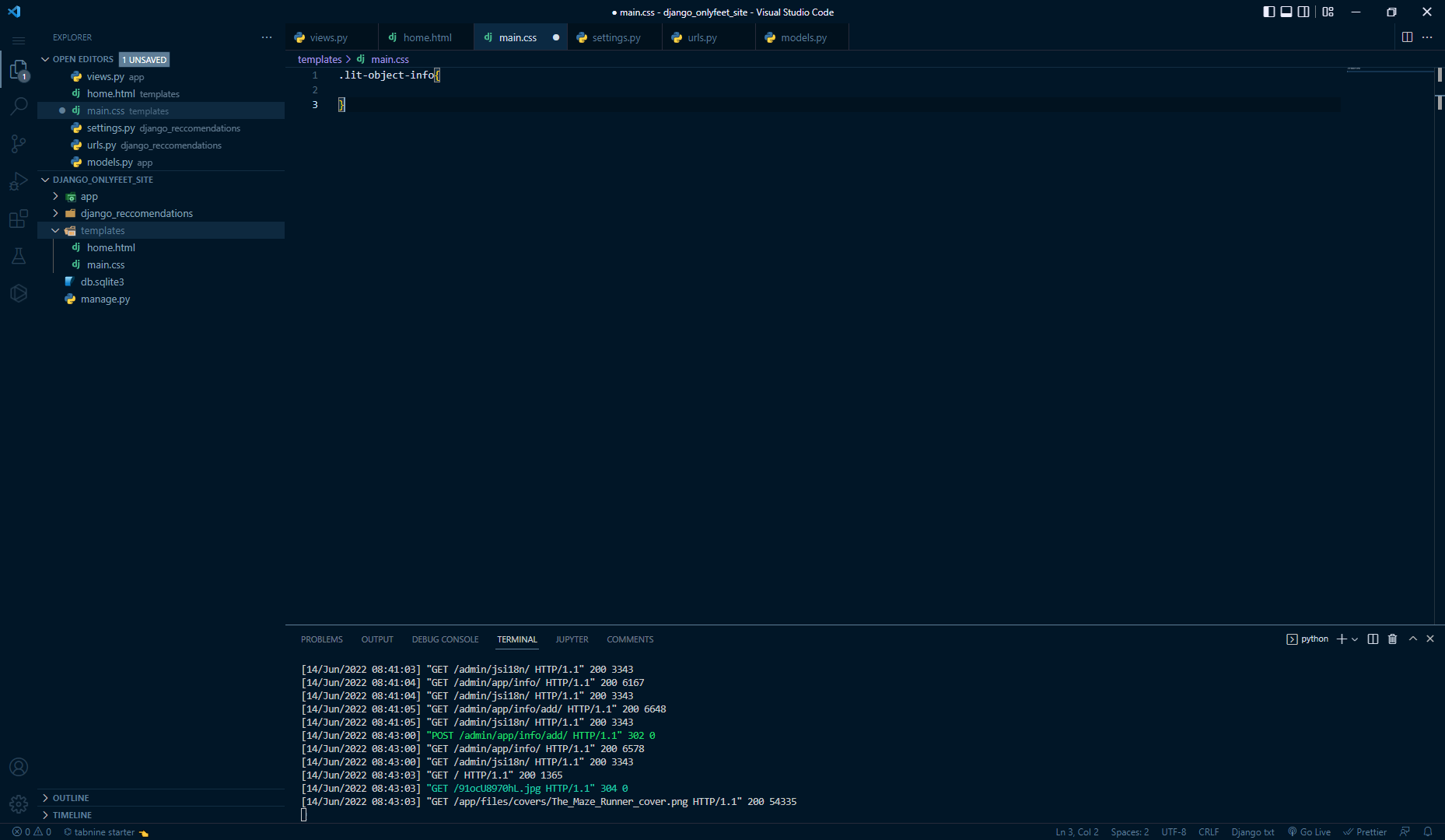Image resolution: width=1445 pixels, height=840 pixels.
Task: Open the Run and Debug view
Action: pyautogui.click(x=19, y=181)
